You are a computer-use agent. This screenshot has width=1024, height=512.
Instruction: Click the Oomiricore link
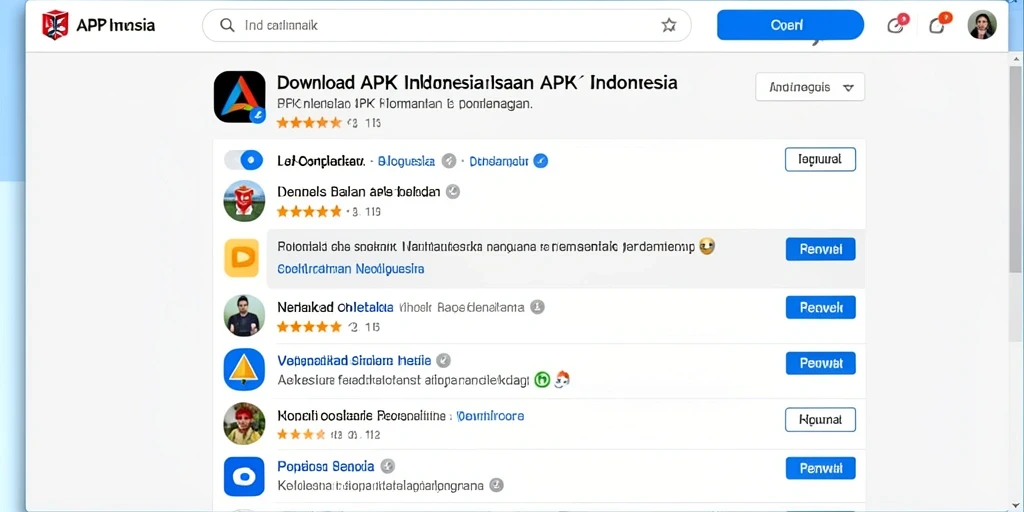coord(490,415)
